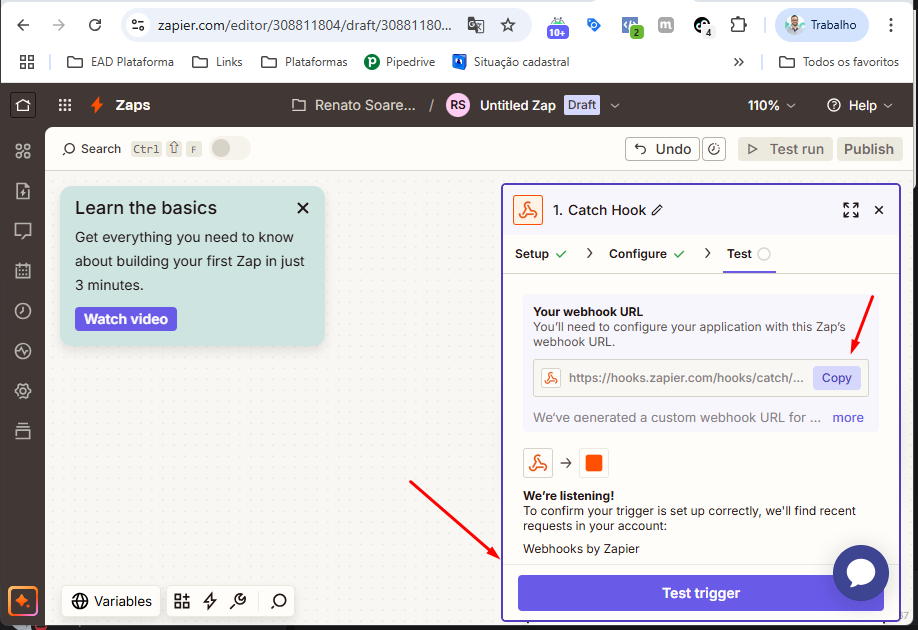Open the Trabalho Chrome profile

[x=821, y=25]
